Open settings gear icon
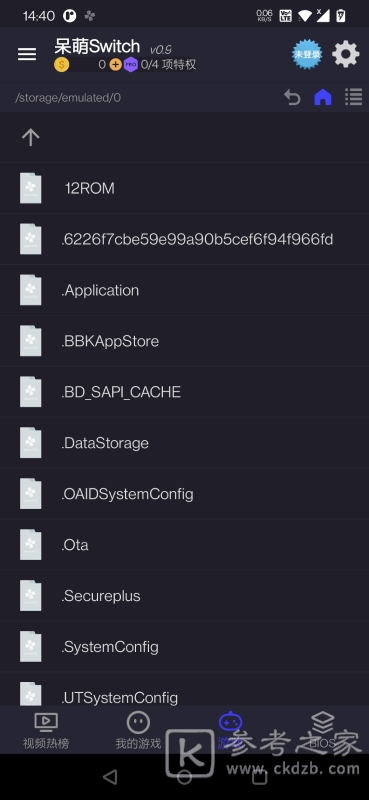The image size is (369, 800). click(346, 54)
